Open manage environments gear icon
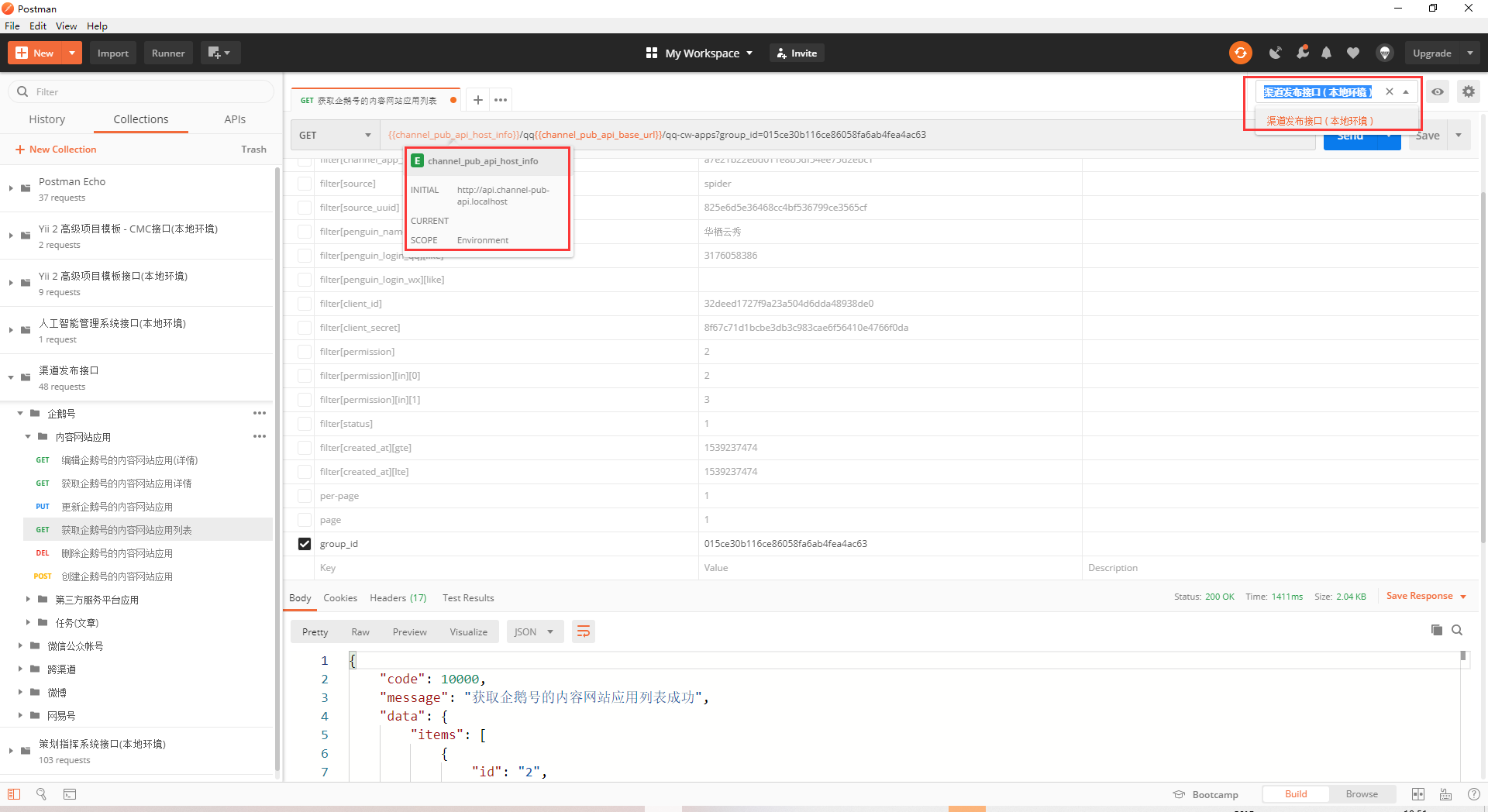This screenshot has height=812, width=1488. point(1468,91)
